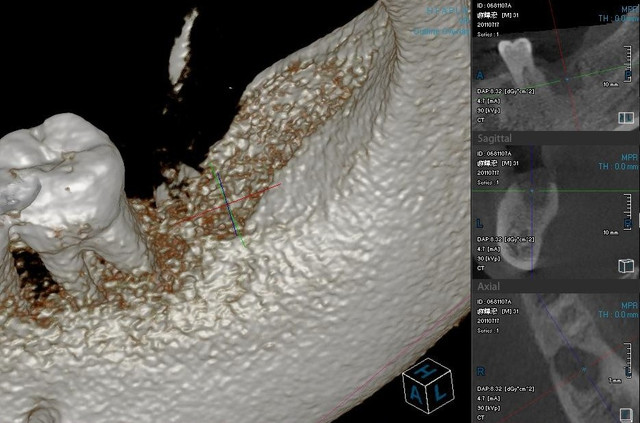Click the TH : 0.0 mm value in Sagittal pane
Viewport: 640px width, 423px height.
point(618,167)
